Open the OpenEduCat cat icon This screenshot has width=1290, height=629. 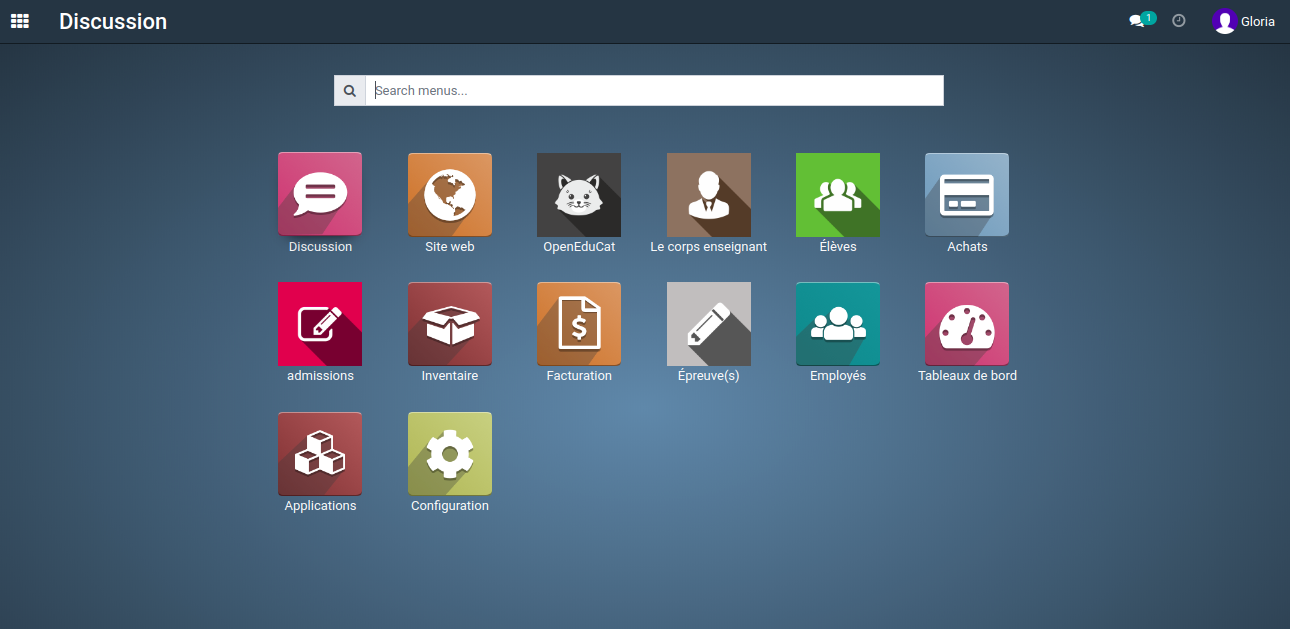[579, 195]
